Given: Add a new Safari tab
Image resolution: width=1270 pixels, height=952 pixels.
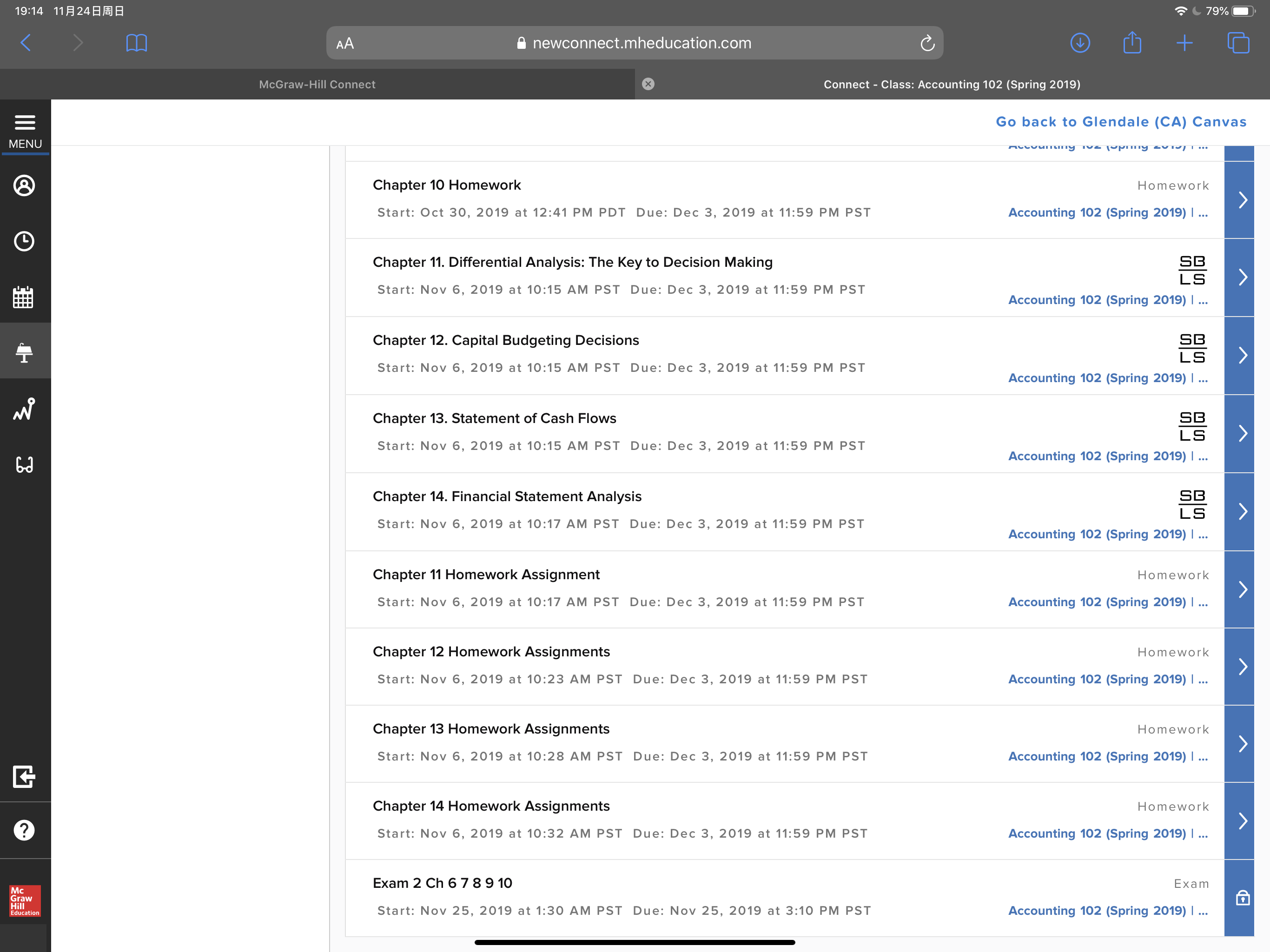Looking at the screenshot, I should pos(1184,42).
